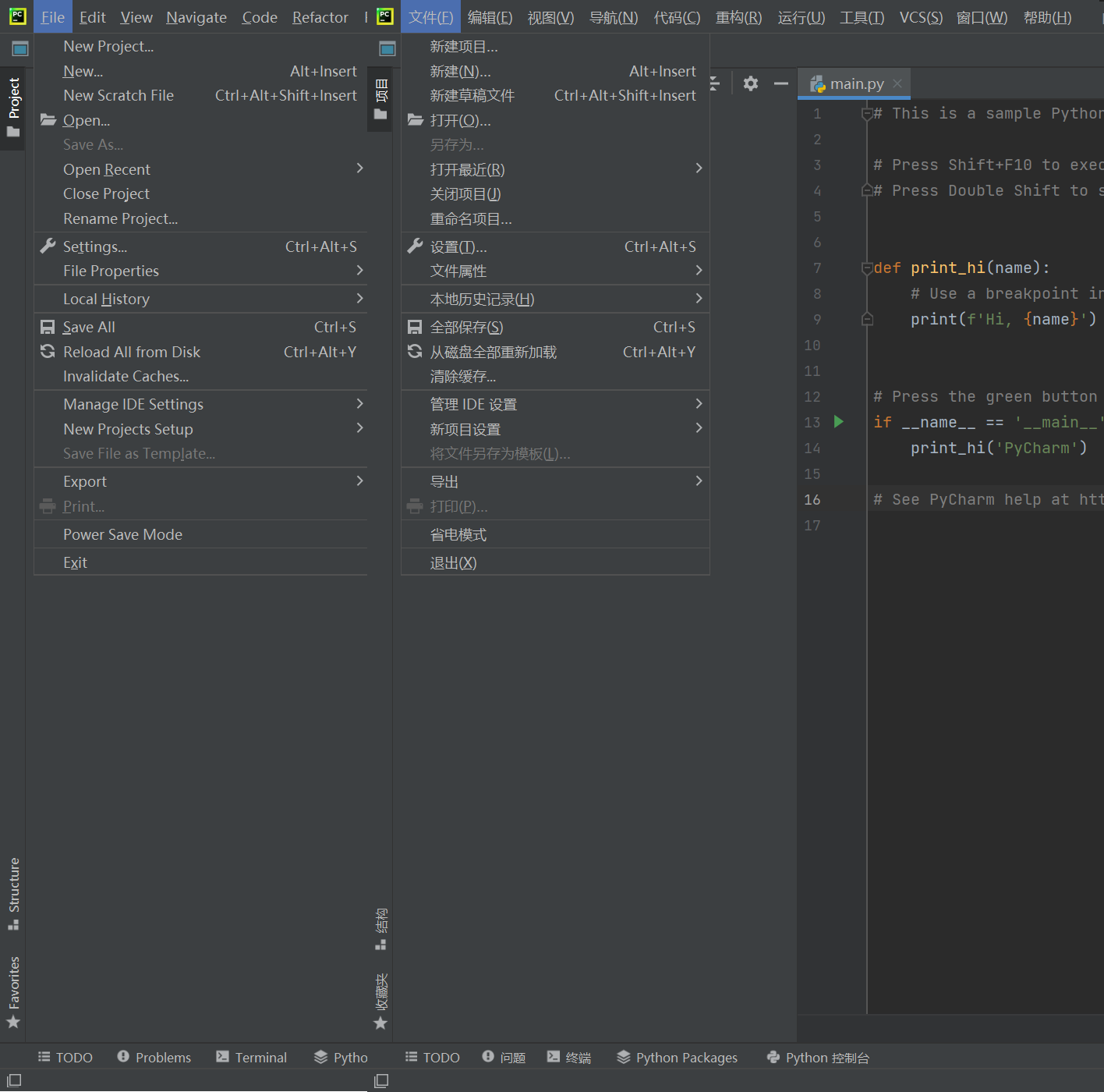
Task: Expand the 打开最近(R) submenu
Action: (x=555, y=169)
